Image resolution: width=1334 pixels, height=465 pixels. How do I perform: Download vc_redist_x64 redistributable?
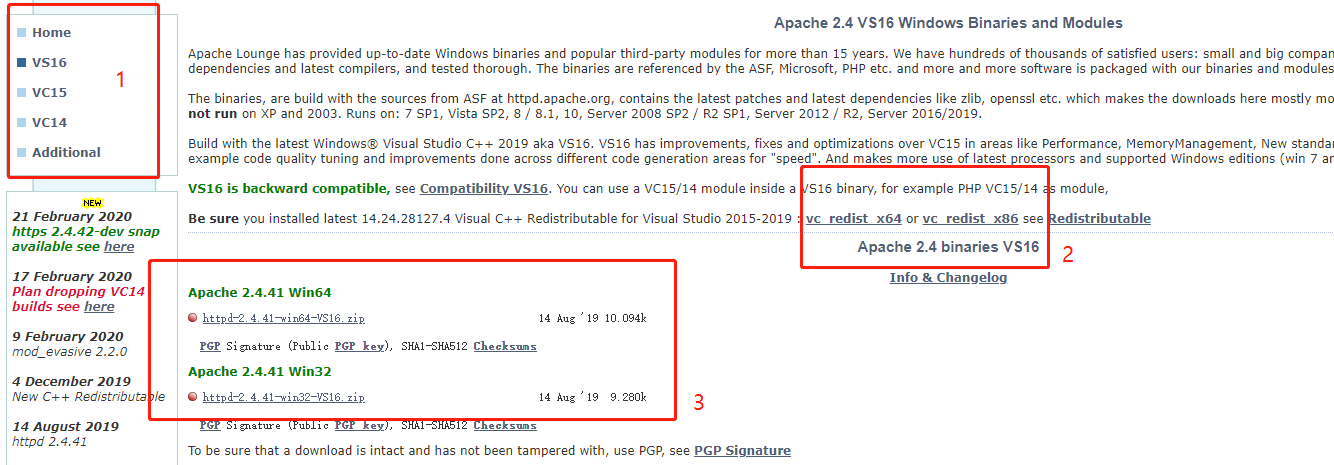854,219
